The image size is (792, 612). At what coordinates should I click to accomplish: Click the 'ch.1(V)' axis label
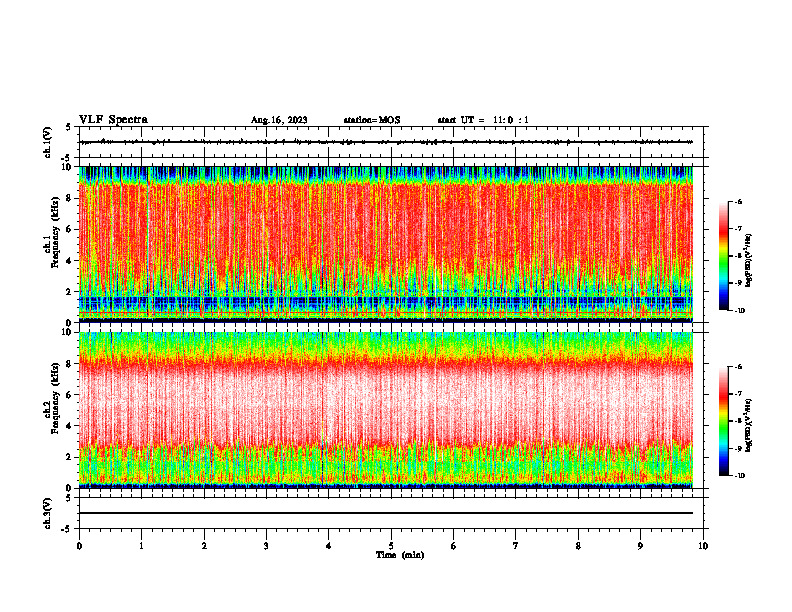tap(47, 142)
